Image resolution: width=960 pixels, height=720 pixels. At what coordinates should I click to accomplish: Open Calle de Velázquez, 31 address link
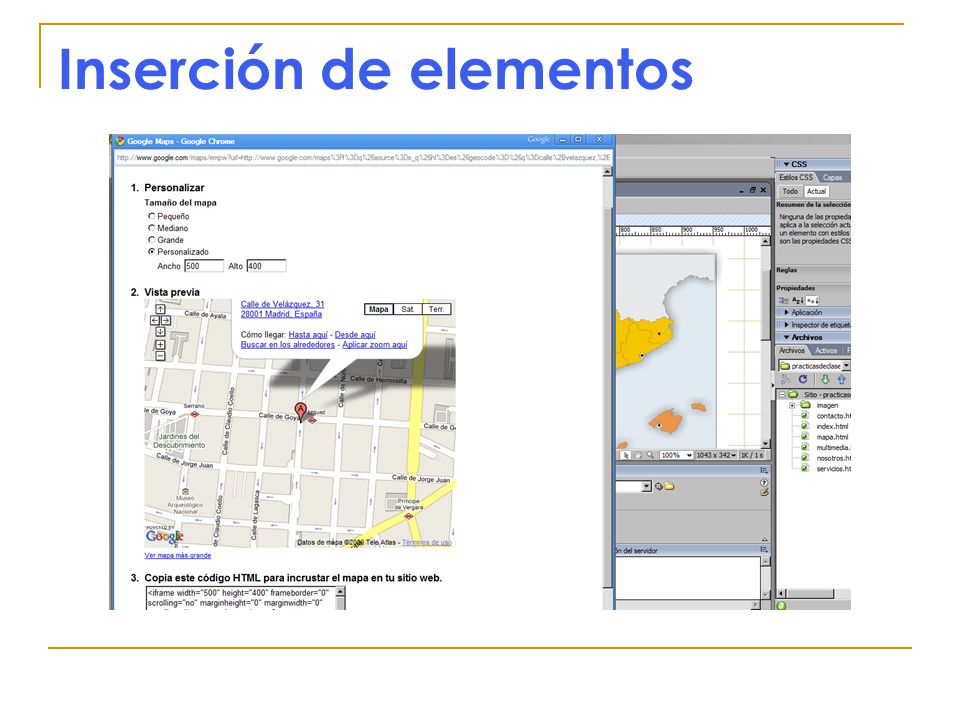pyautogui.click(x=282, y=304)
